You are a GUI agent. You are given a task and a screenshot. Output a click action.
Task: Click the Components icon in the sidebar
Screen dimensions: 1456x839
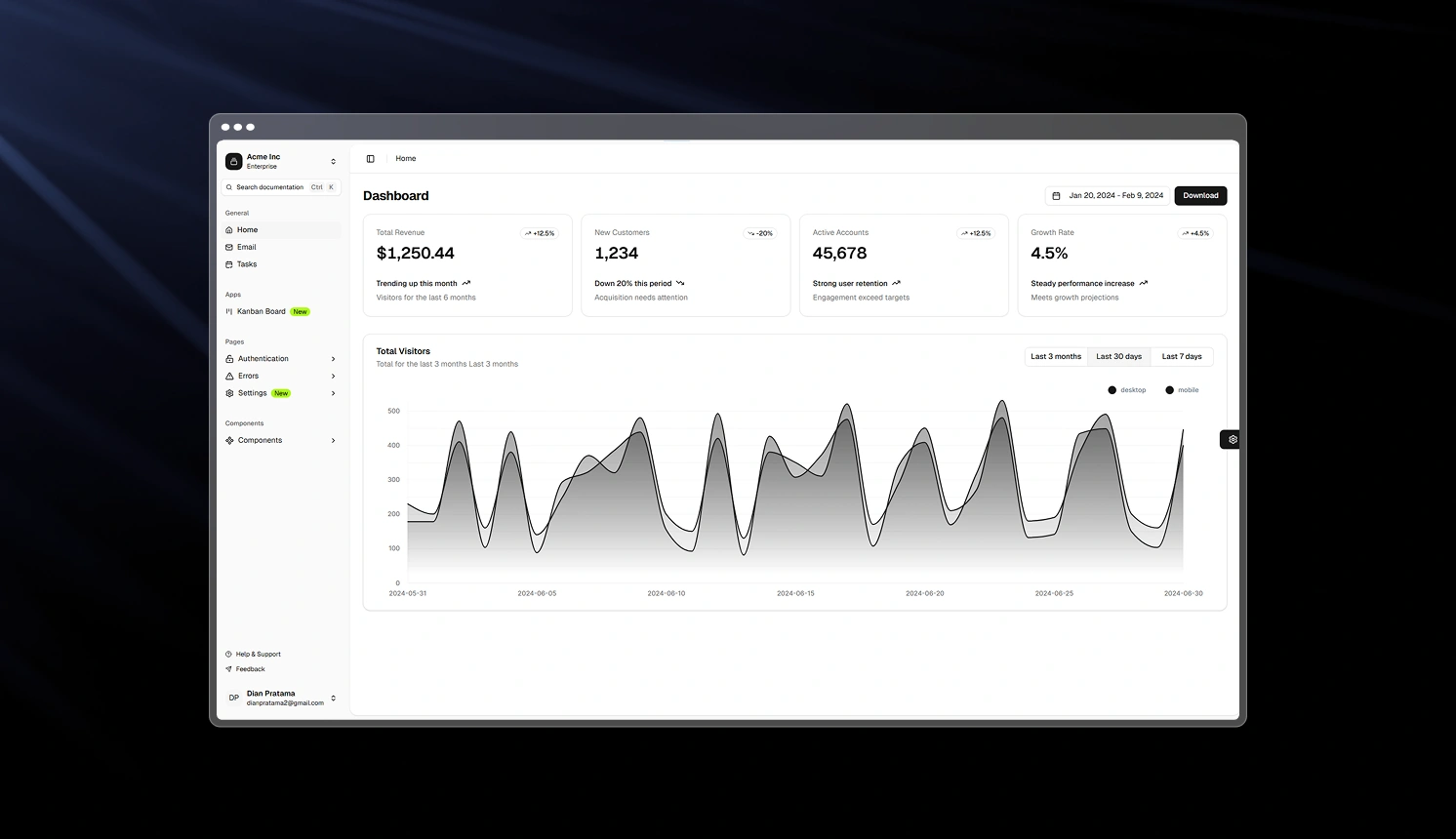coord(229,440)
